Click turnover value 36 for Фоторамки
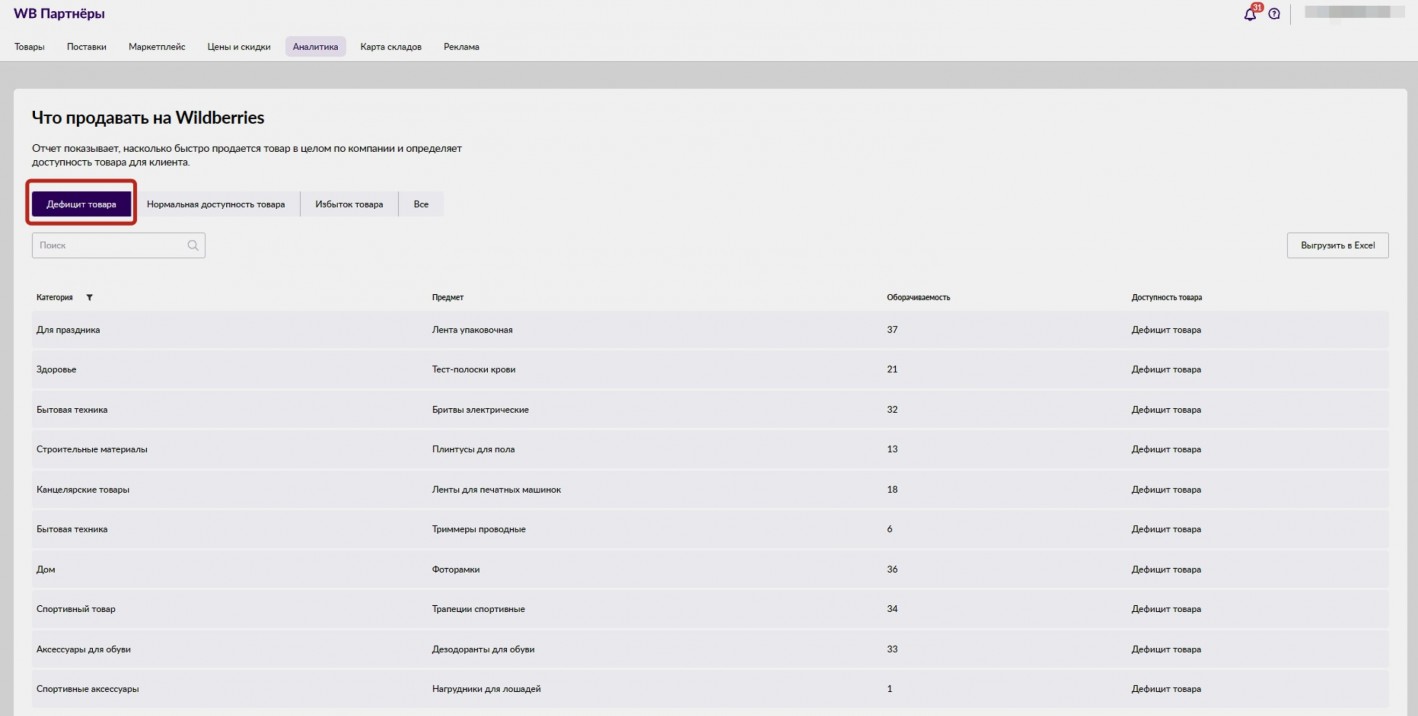Image resolution: width=1418 pixels, height=716 pixels. 892,569
